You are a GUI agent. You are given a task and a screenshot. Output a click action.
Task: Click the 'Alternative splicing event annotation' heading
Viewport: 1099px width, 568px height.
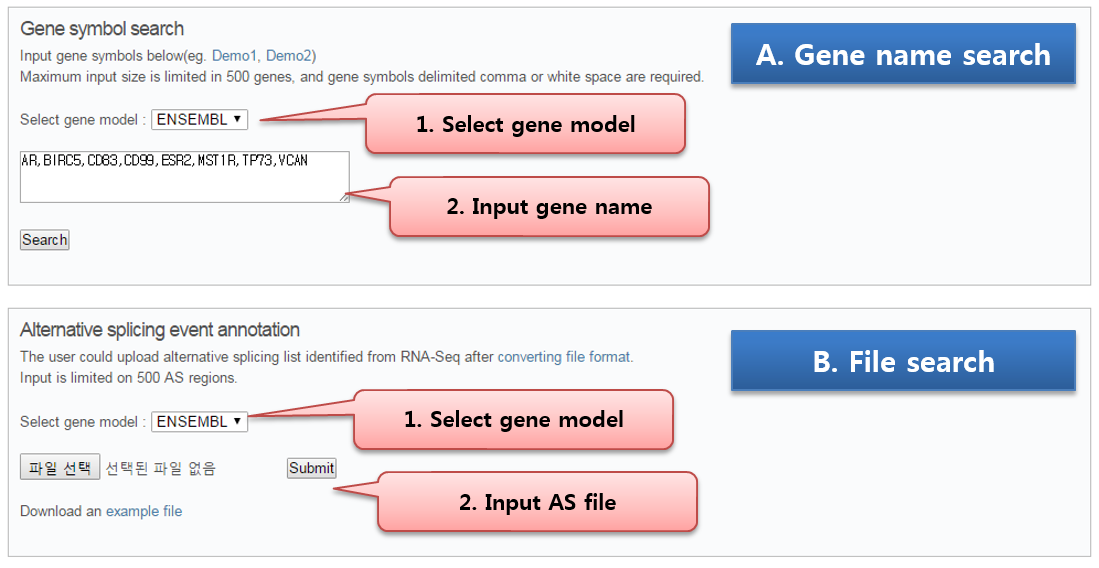click(160, 330)
